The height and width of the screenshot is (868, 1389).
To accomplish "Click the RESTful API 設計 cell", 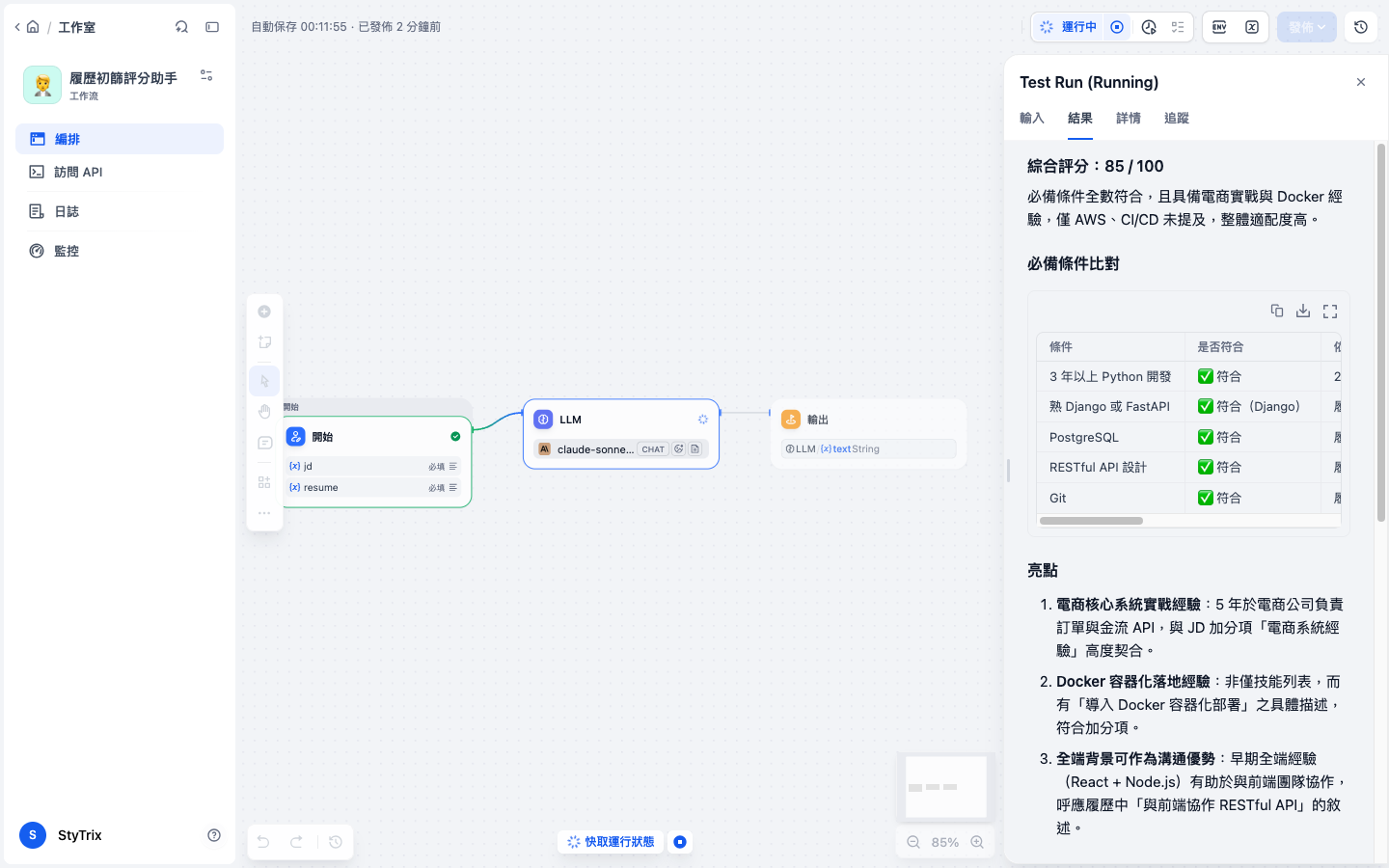I will [1110, 467].
